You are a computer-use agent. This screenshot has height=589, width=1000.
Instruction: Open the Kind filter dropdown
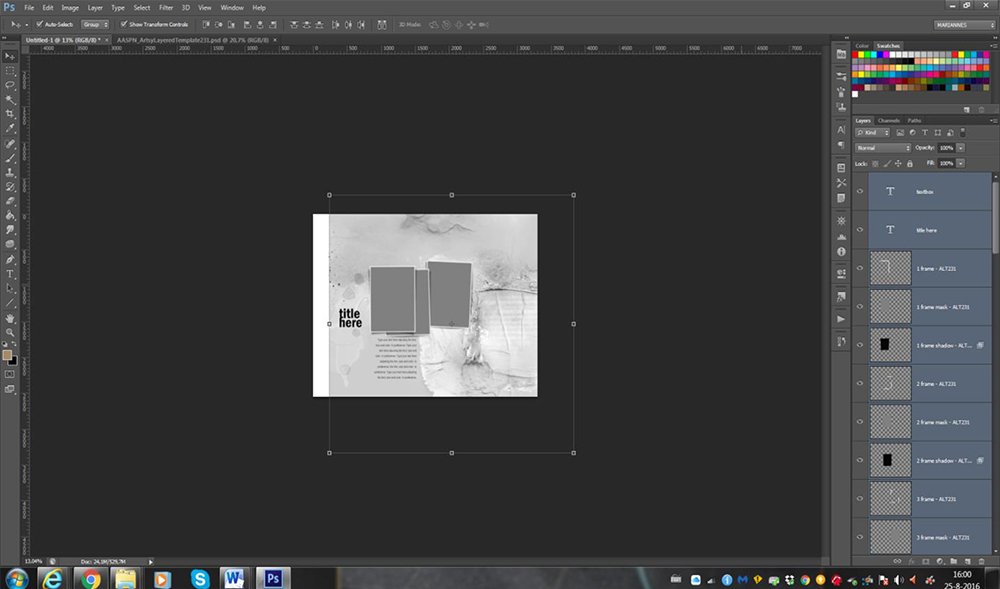coord(872,133)
